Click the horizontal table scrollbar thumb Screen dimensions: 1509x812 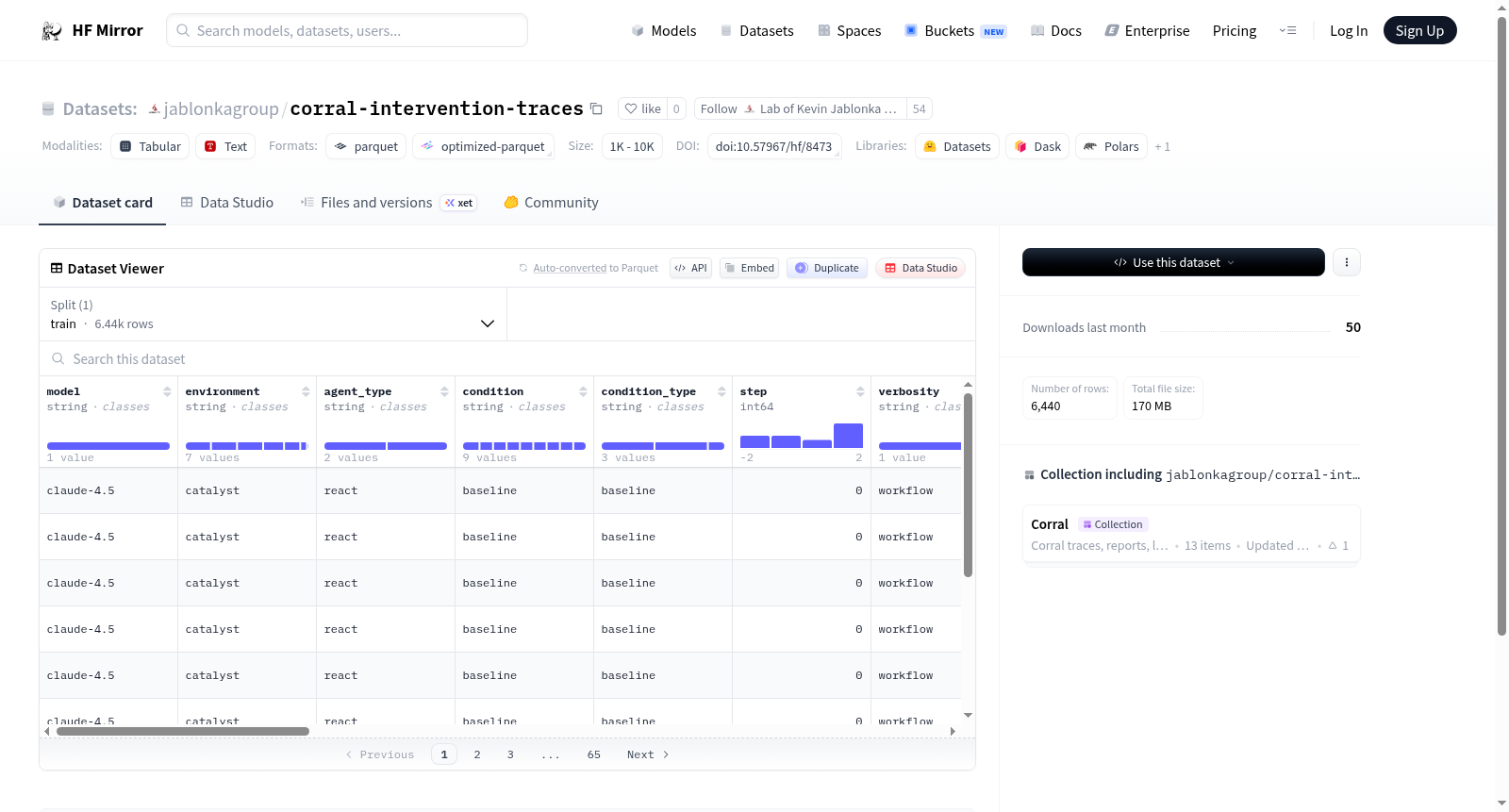point(183,731)
